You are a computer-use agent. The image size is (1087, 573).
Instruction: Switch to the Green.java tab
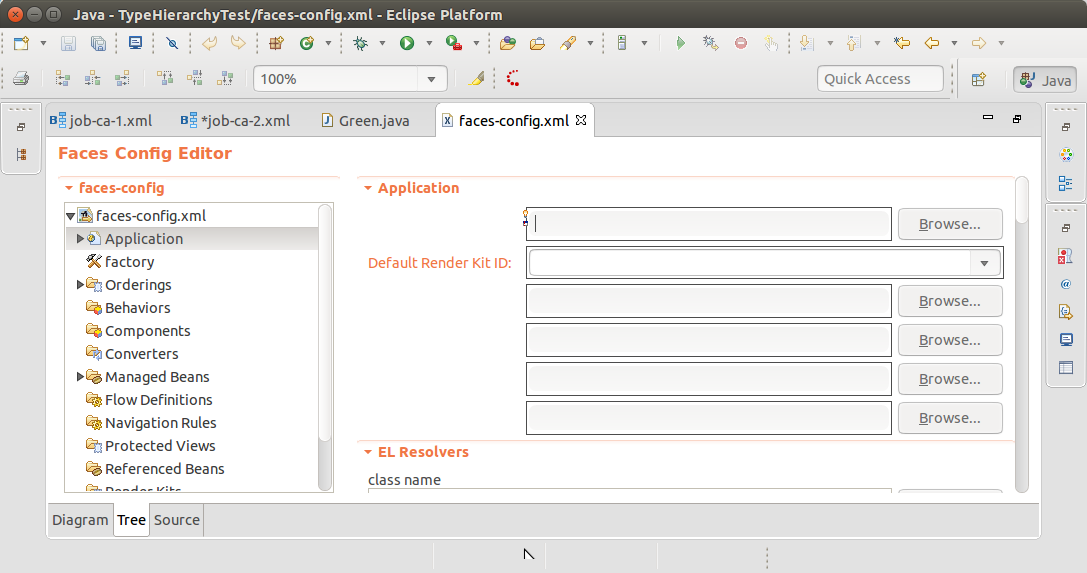pos(366,121)
